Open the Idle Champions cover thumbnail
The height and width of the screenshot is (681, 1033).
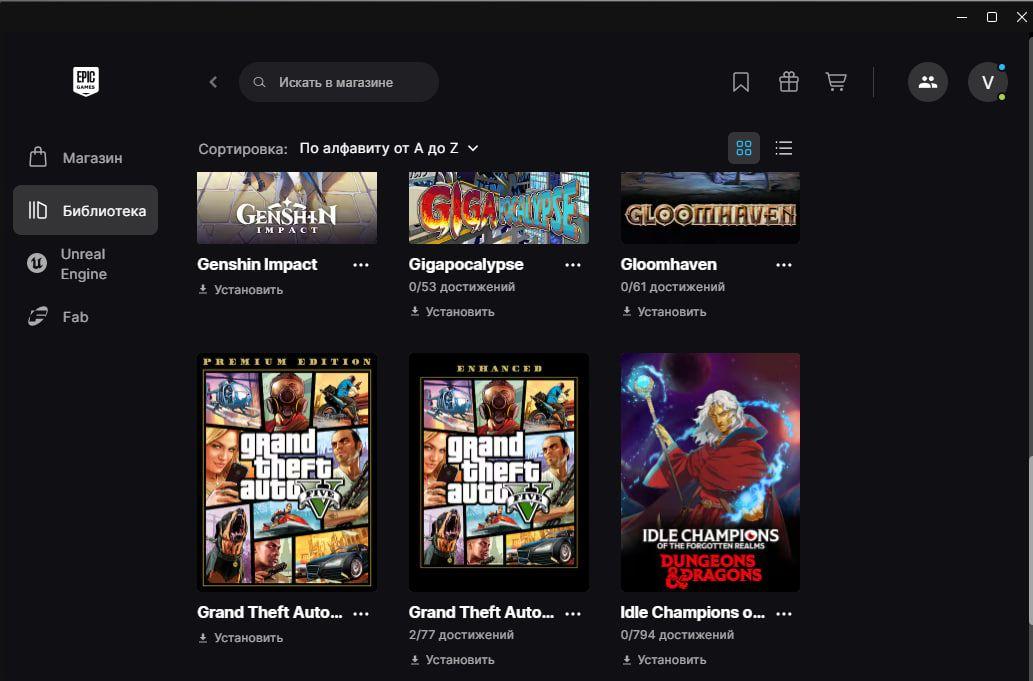(x=710, y=472)
